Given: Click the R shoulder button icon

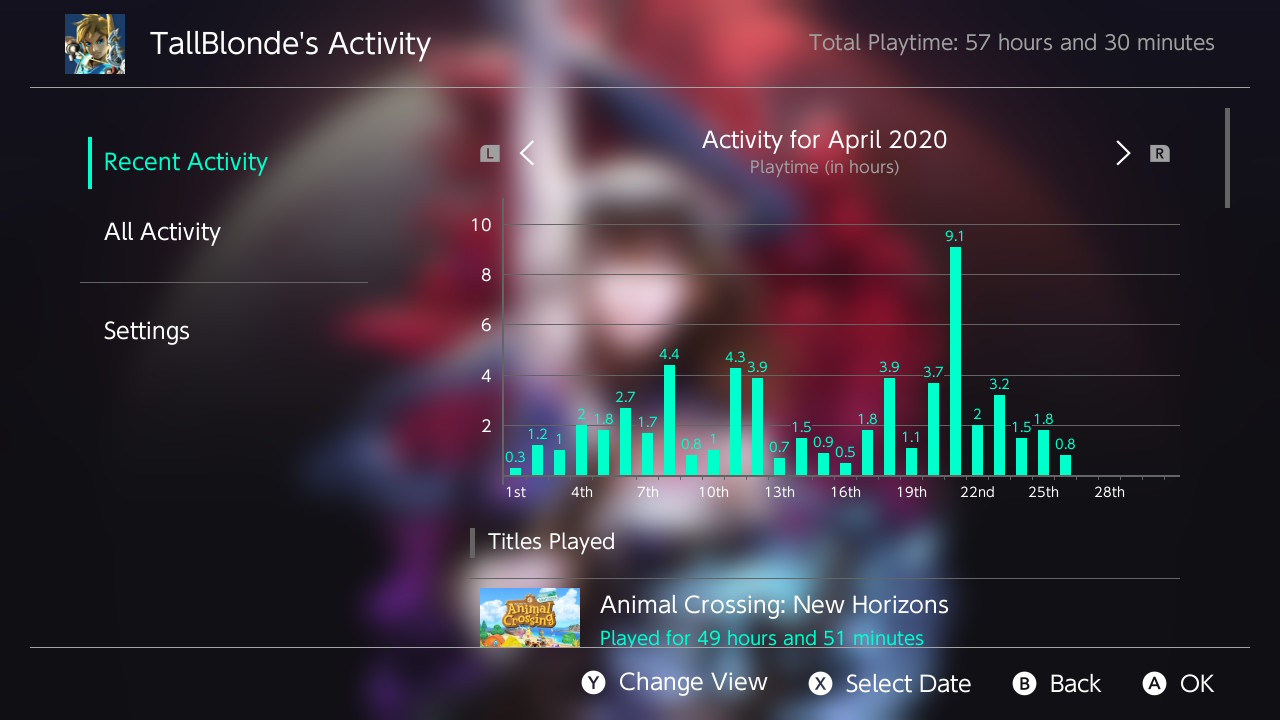Looking at the screenshot, I should [x=1159, y=154].
